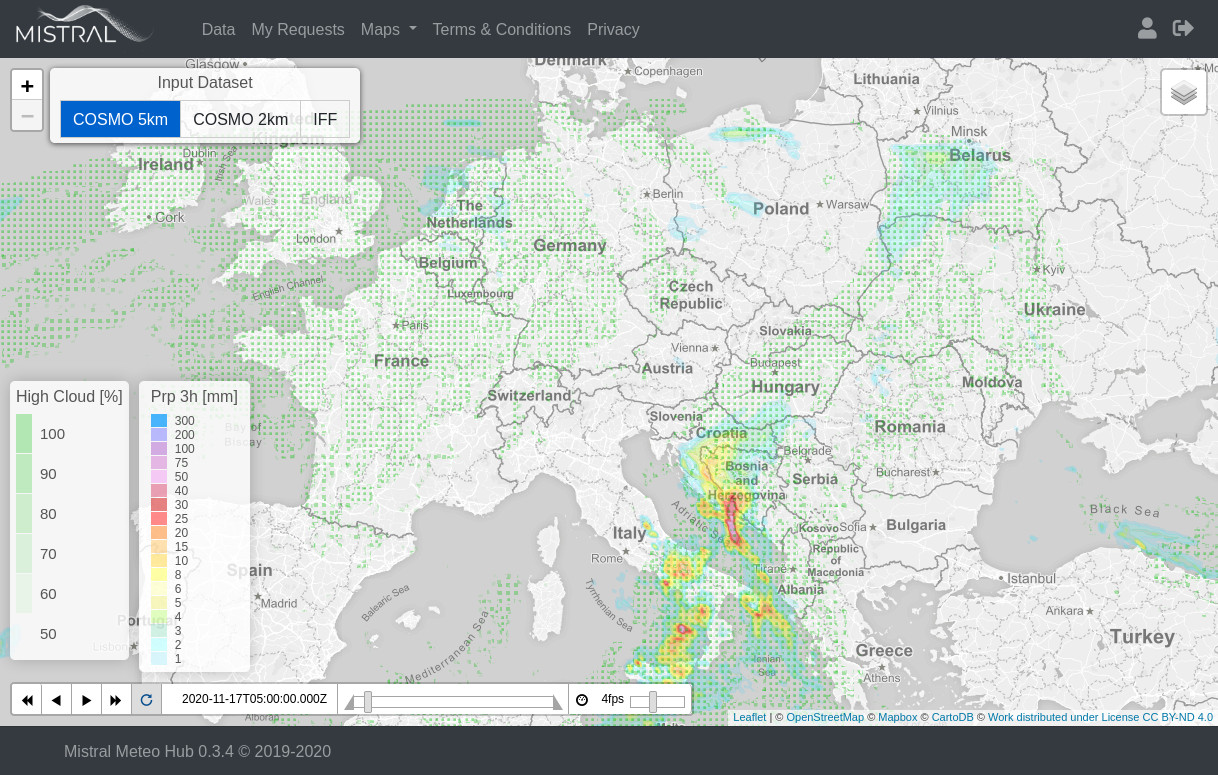
Task: Follow the OpenStreetMap attribution link
Action: click(x=825, y=717)
